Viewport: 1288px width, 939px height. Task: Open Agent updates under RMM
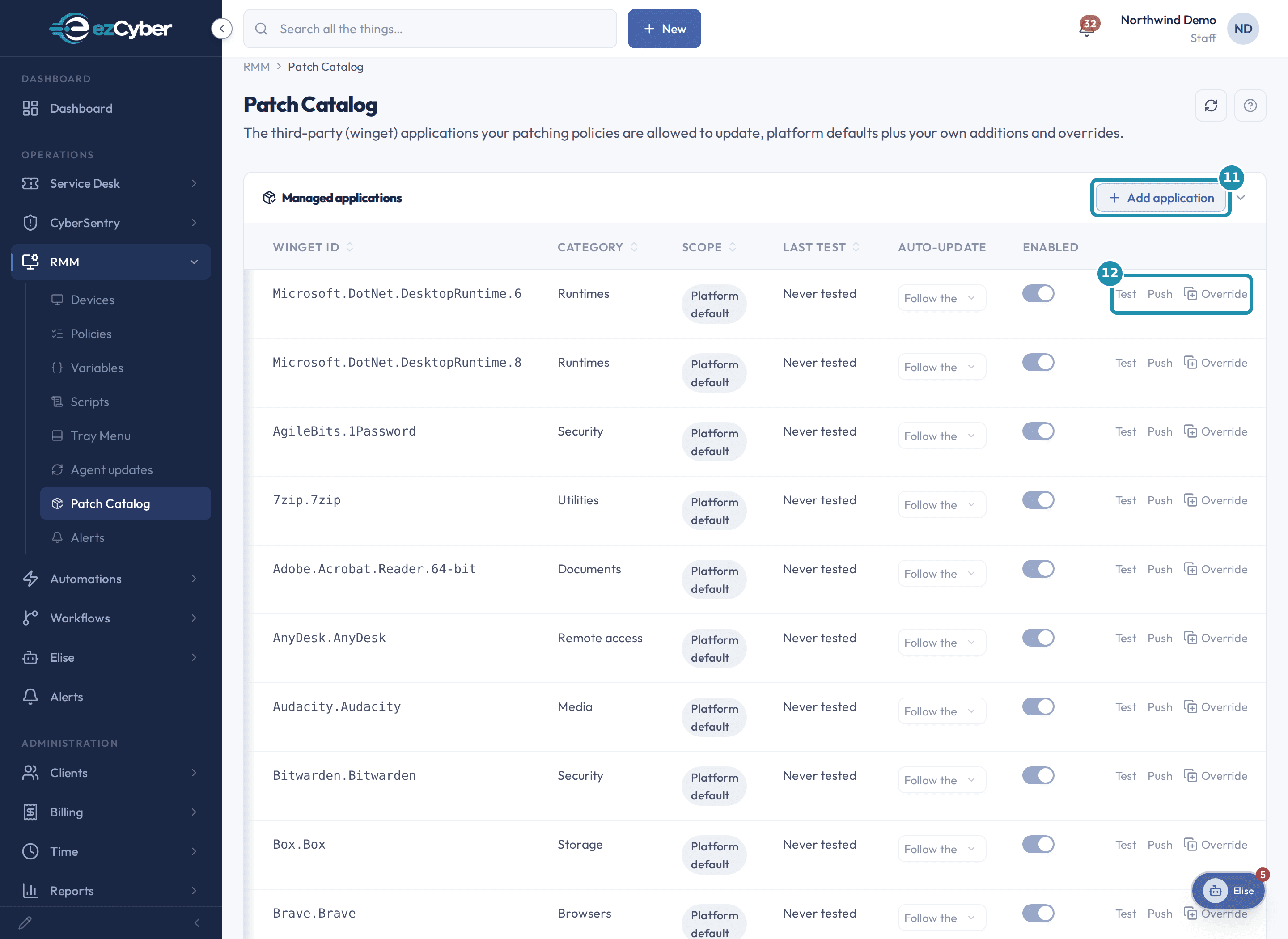click(125, 469)
